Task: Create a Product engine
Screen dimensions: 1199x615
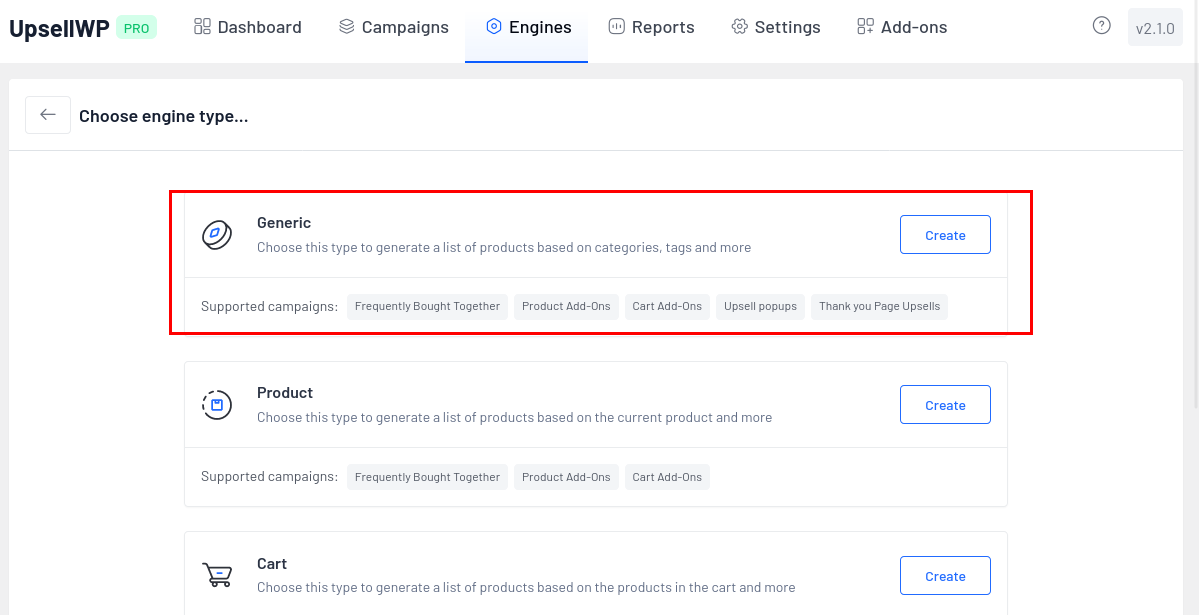Action: click(945, 405)
